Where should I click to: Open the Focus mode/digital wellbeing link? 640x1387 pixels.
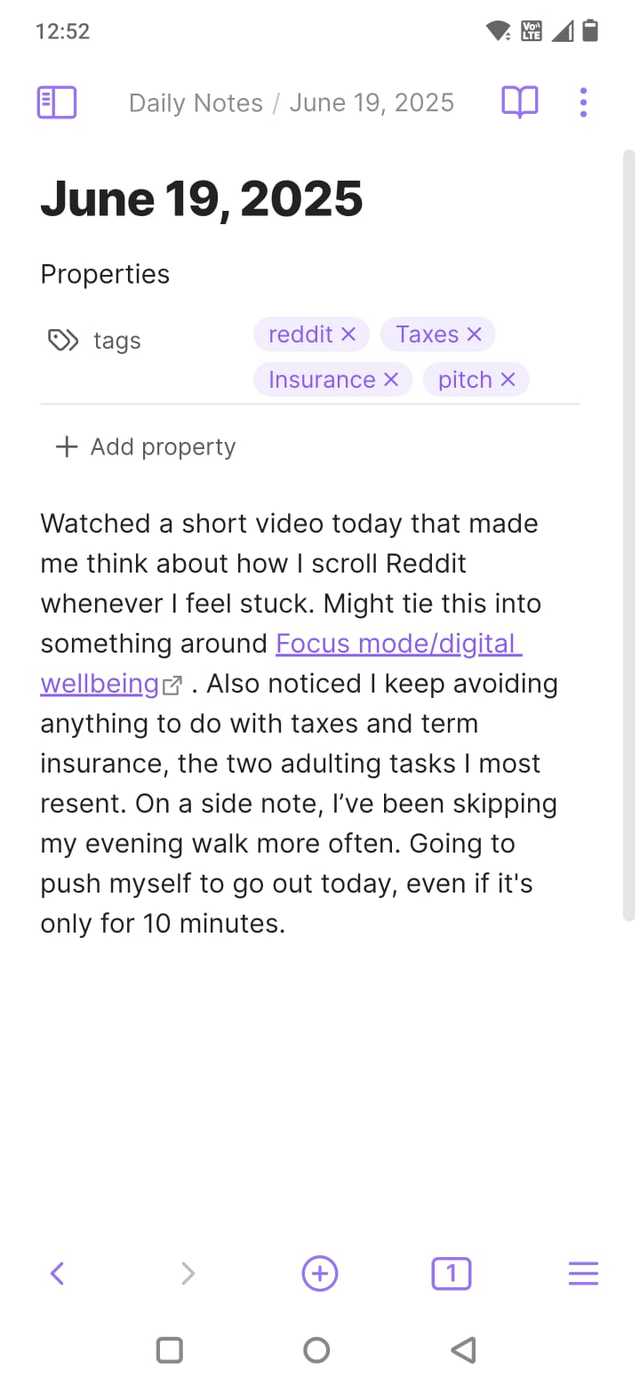coord(398,643)
